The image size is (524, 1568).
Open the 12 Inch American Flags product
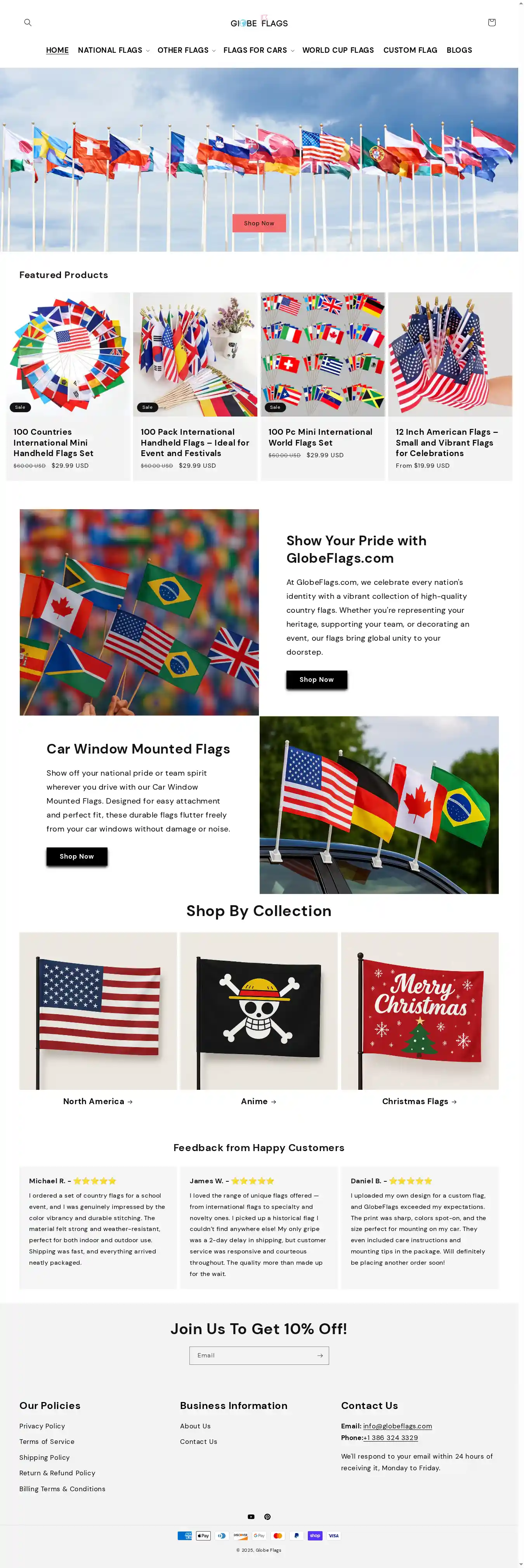(450, 386)
